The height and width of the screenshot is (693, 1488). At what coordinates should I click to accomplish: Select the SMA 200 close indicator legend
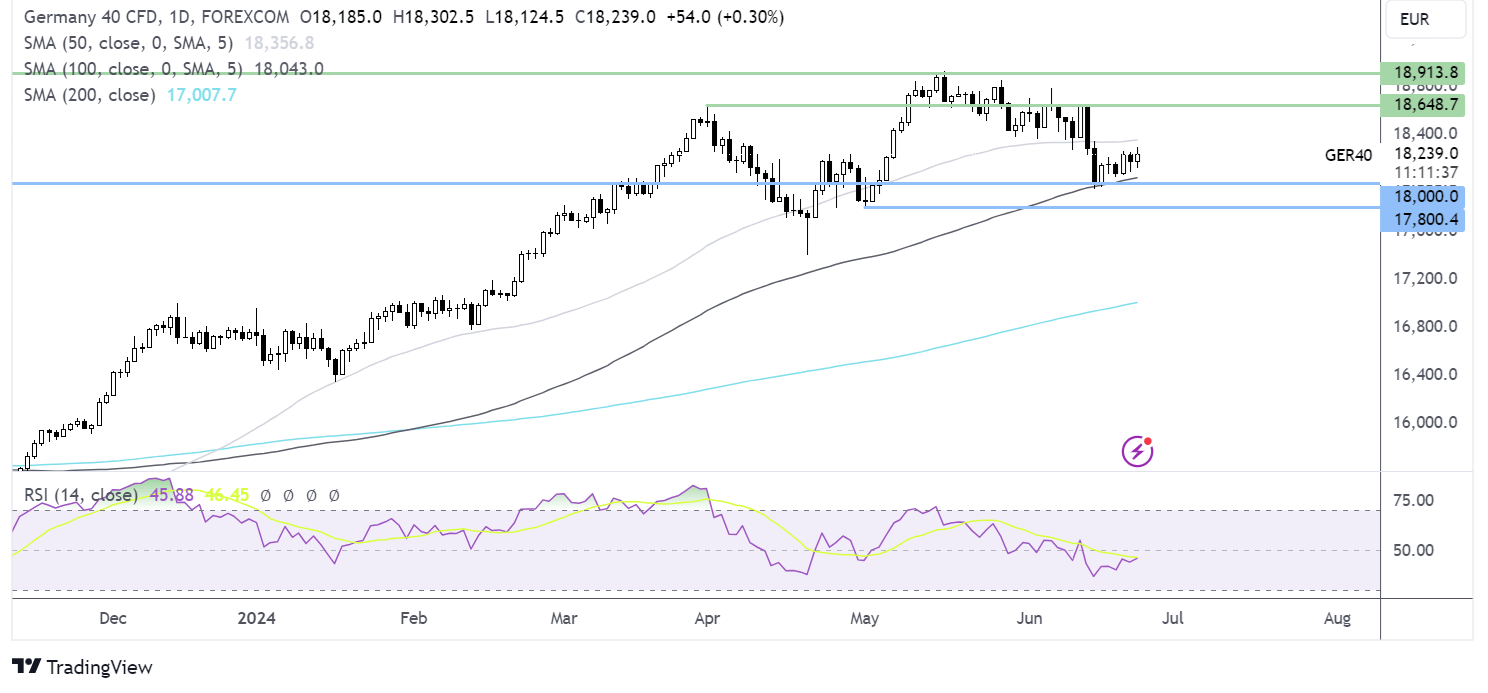point(89,95)
